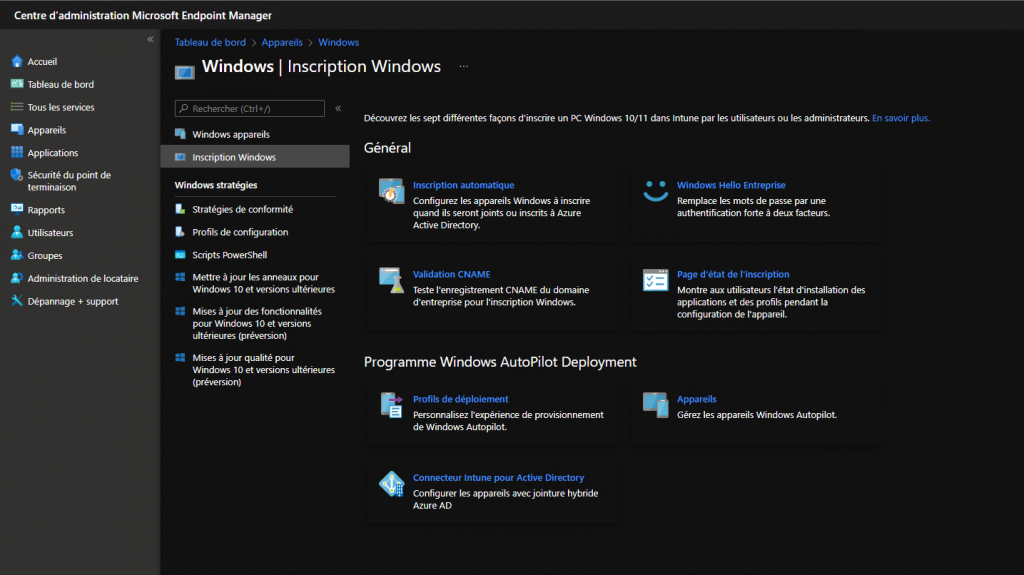
Task: Click Tableau de bord breadcrumb
Action: point(210,42)
